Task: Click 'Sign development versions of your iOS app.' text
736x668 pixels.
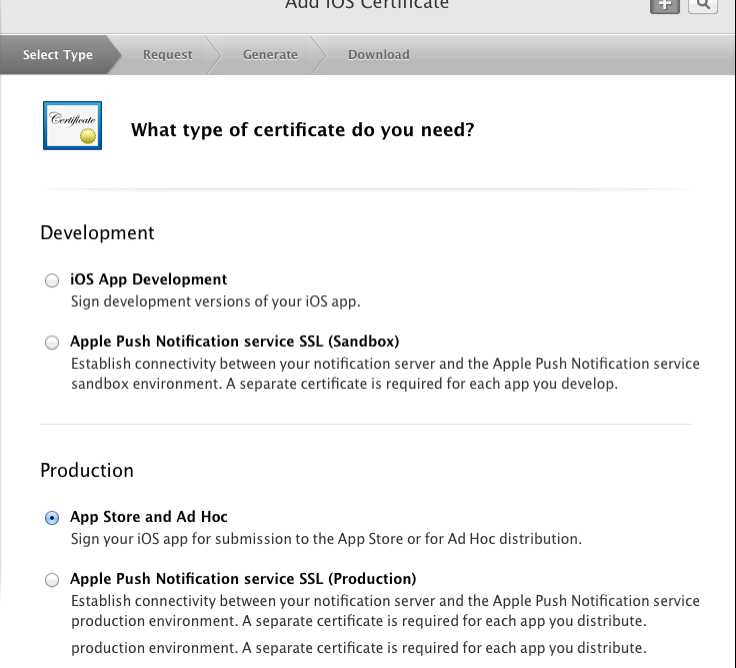Action: coord(215,301)
